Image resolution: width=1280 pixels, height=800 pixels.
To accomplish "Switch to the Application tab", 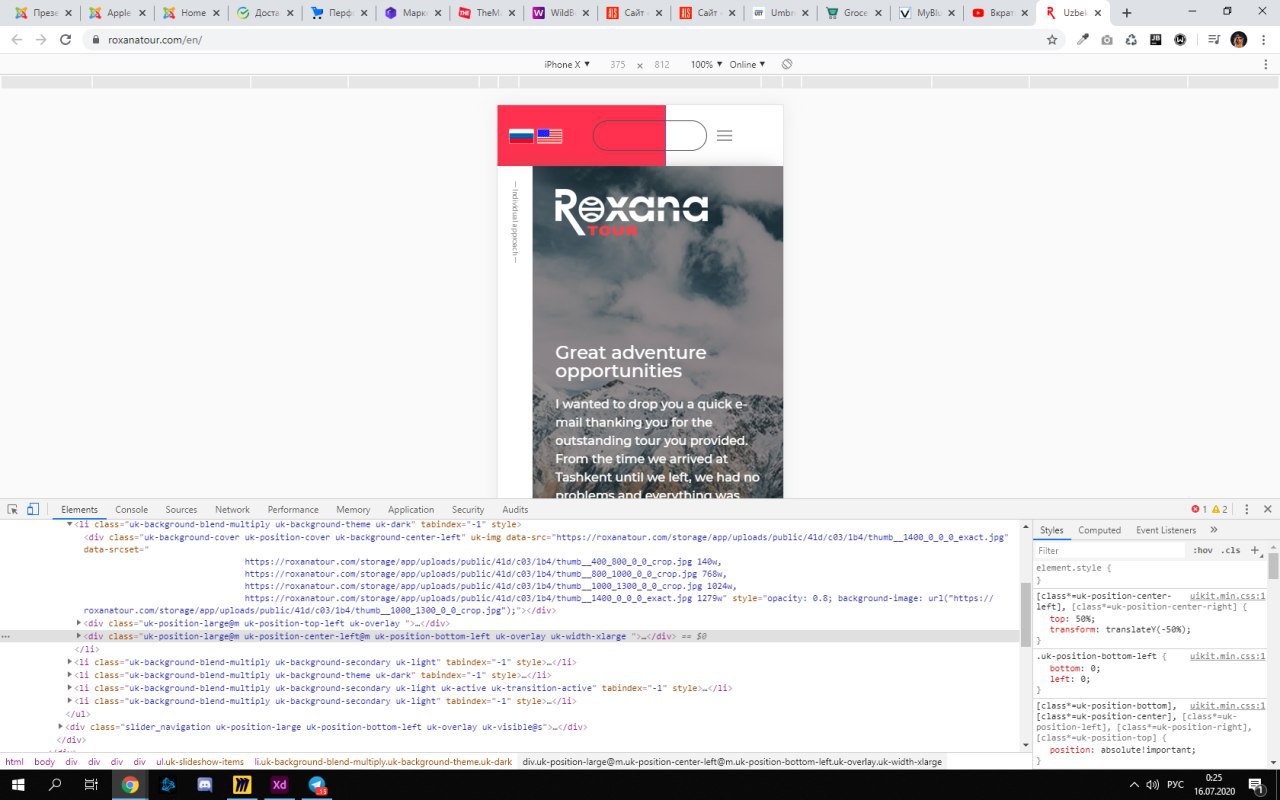I will coord(411,510).
